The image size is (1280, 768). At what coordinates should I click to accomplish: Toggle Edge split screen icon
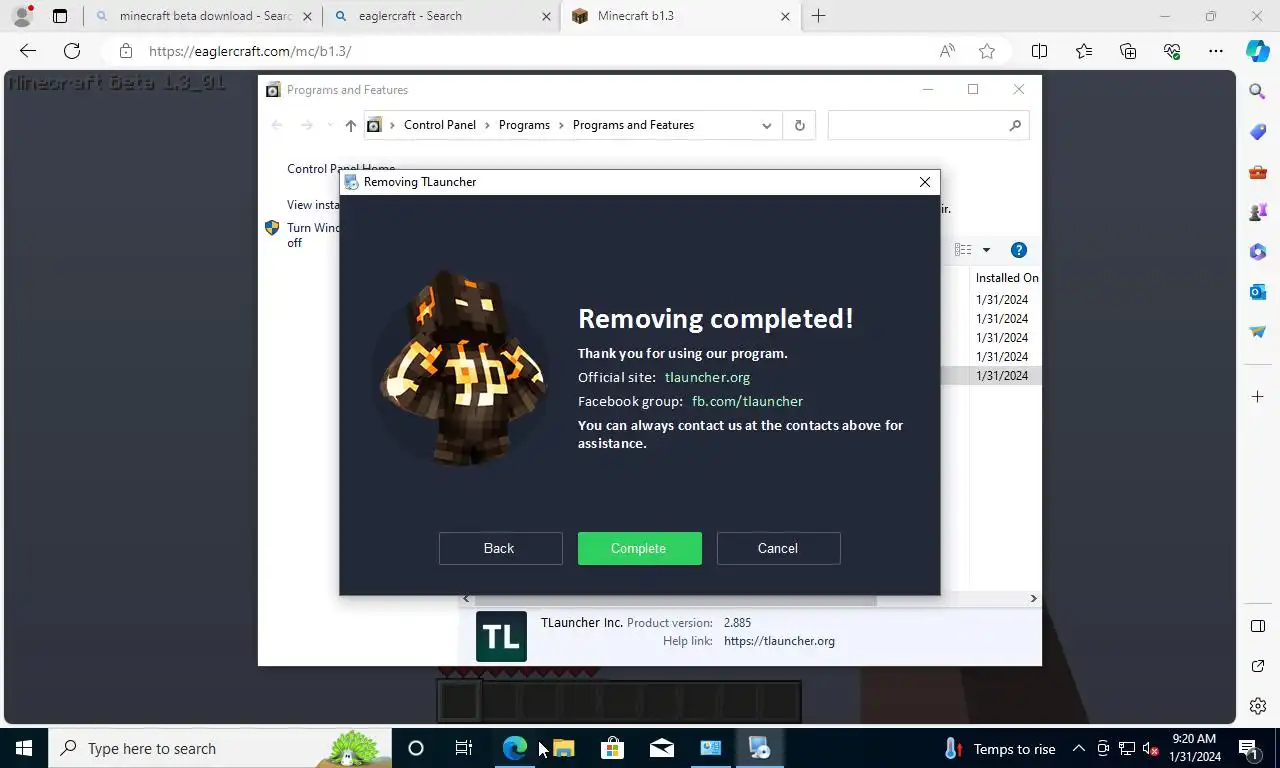1039,51
